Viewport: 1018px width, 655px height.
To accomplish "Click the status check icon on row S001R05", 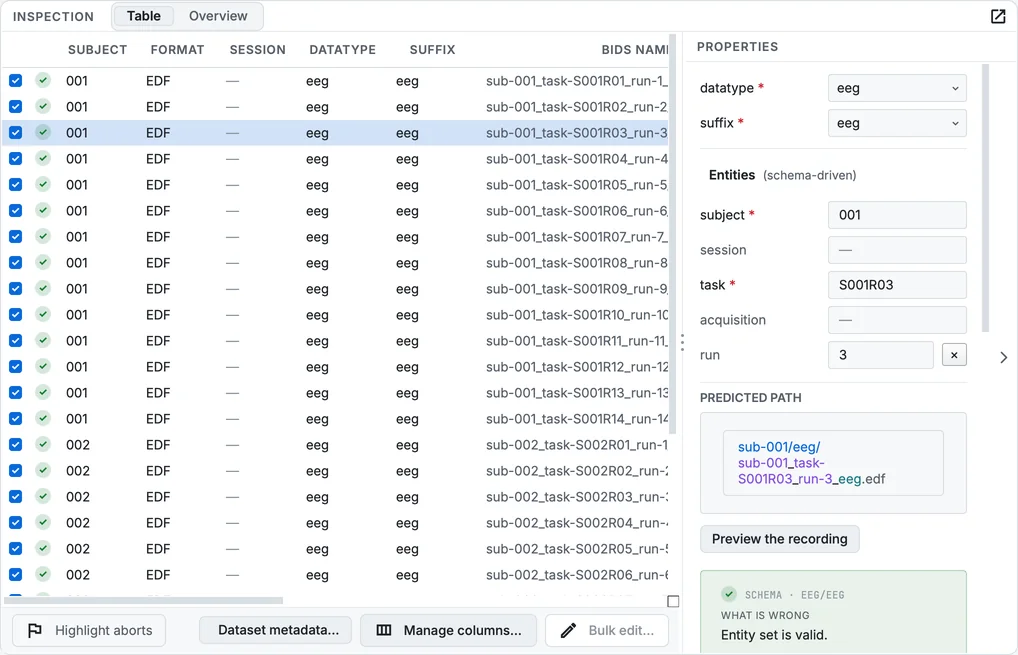I will point(43,184).
